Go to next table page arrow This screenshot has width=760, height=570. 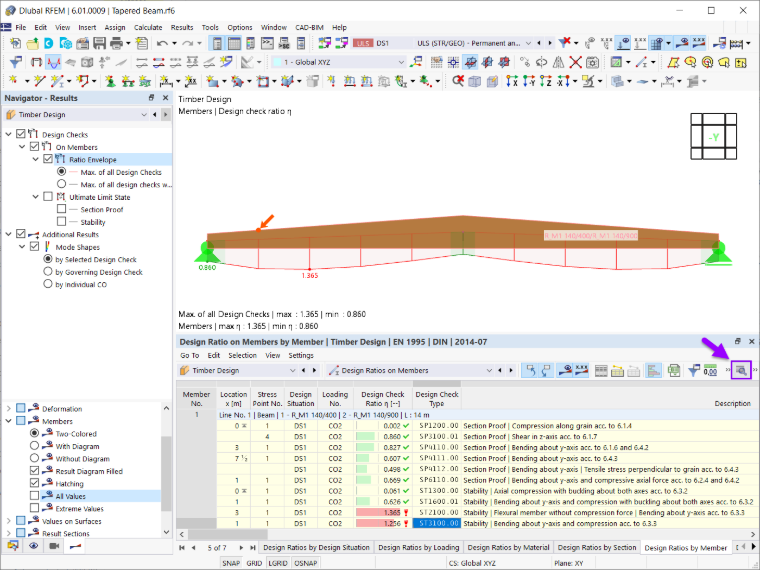(x=241, y=548)
